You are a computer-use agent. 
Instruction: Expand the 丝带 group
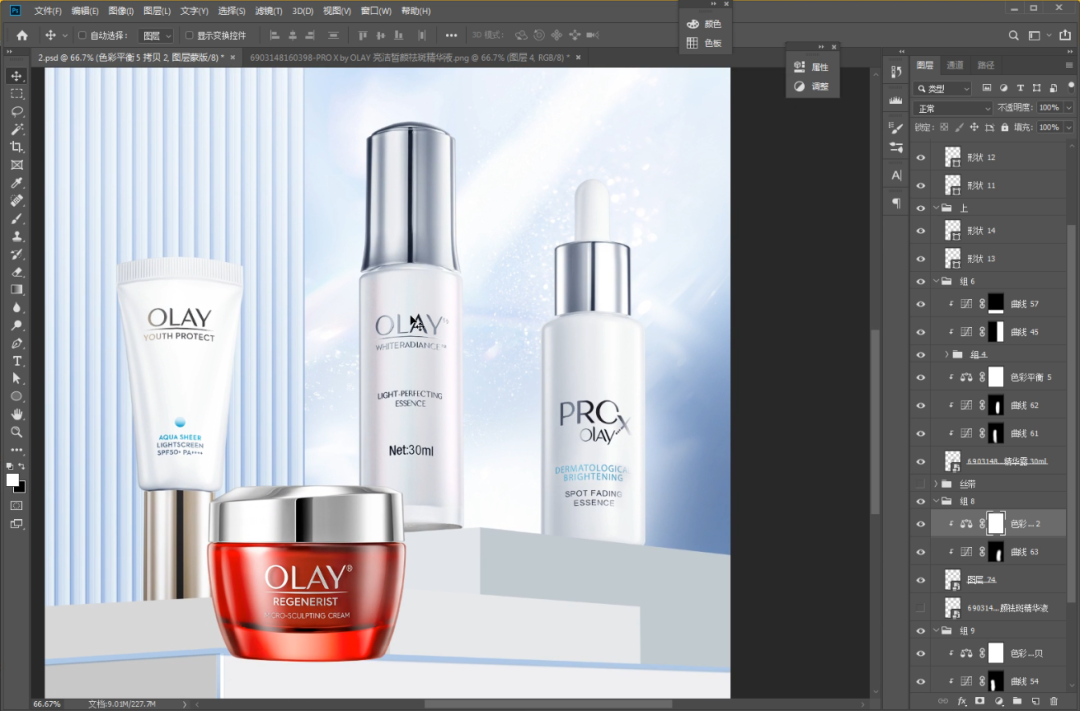coord(936,484)
